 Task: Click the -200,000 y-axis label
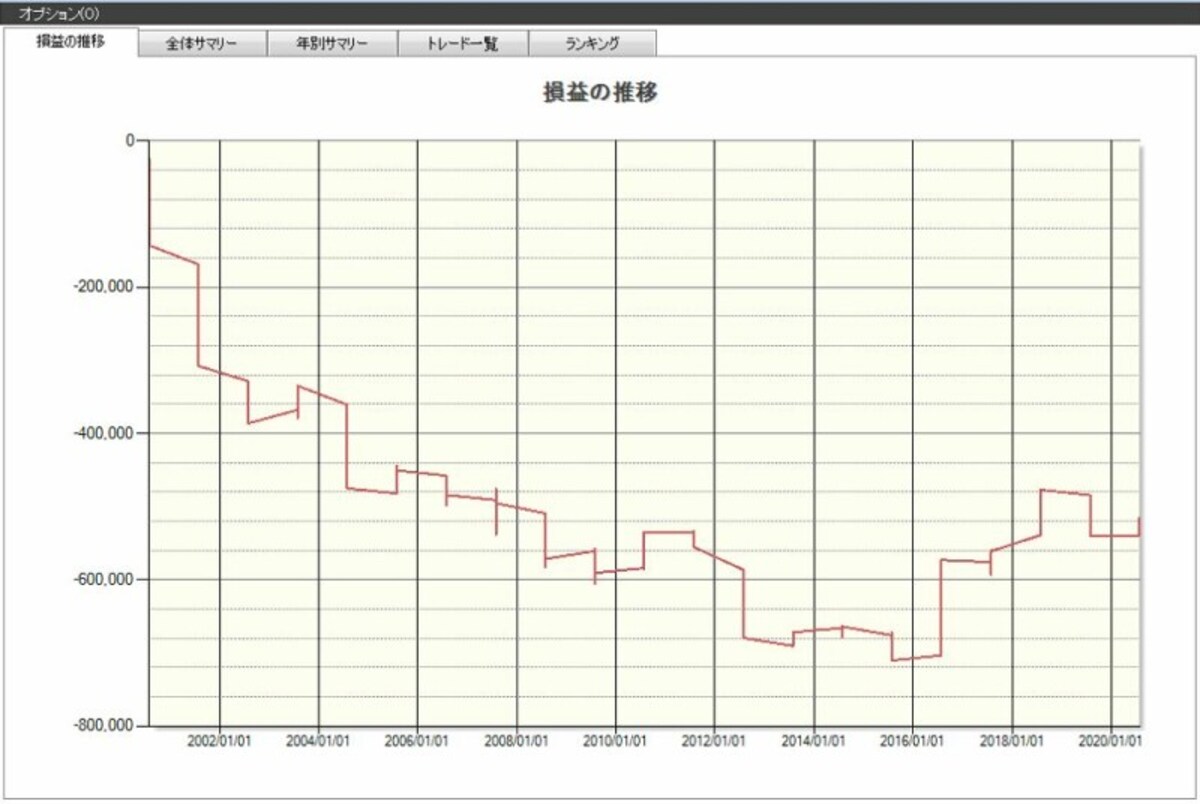[x=104, y=287]
